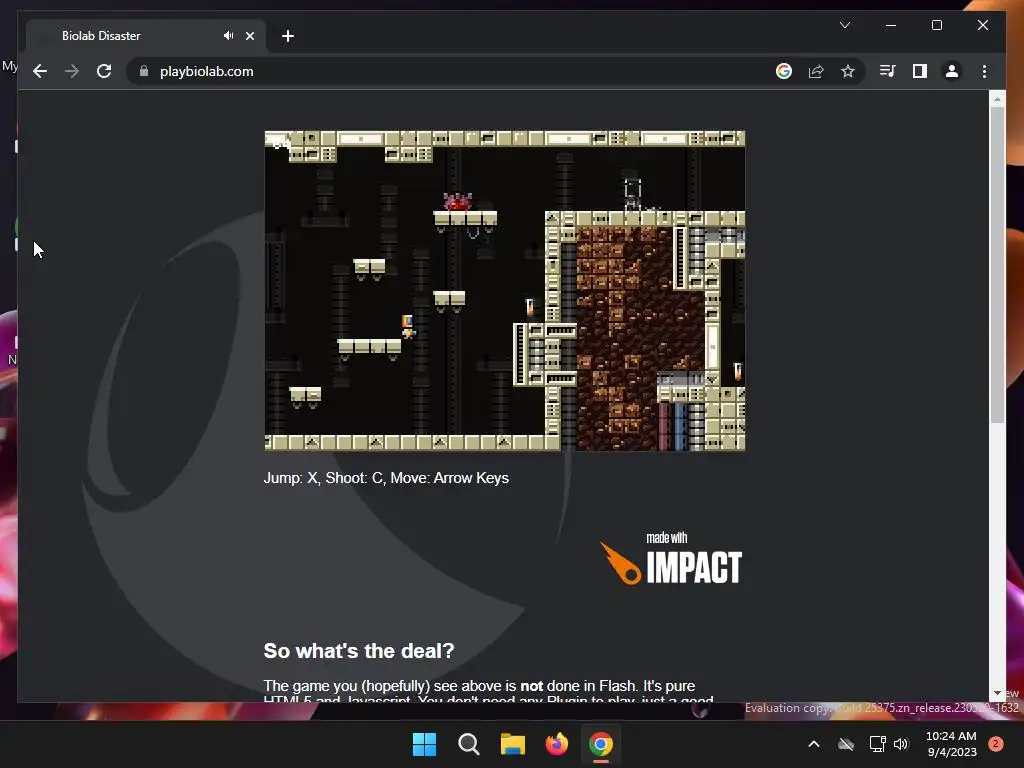Open Windows taskbar search

[468, 744]
